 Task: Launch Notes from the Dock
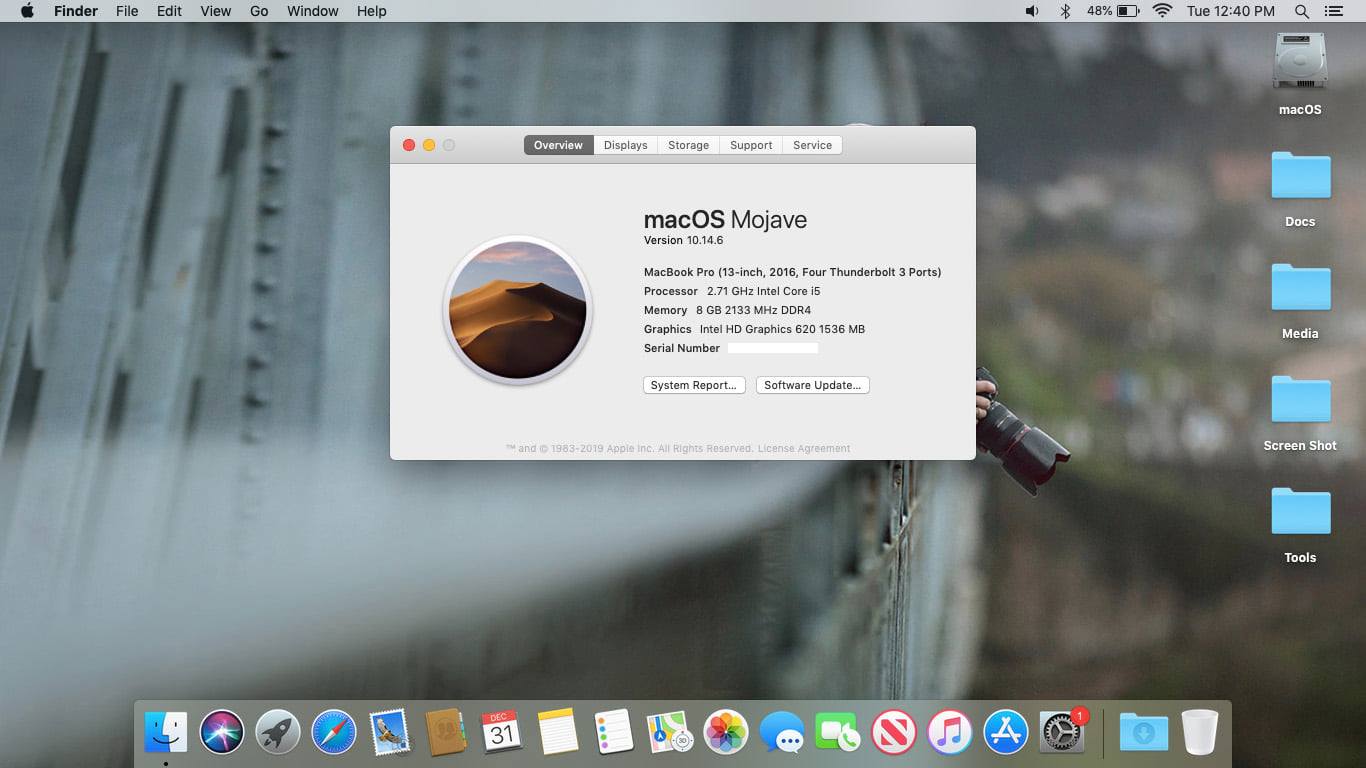(557, 732)
